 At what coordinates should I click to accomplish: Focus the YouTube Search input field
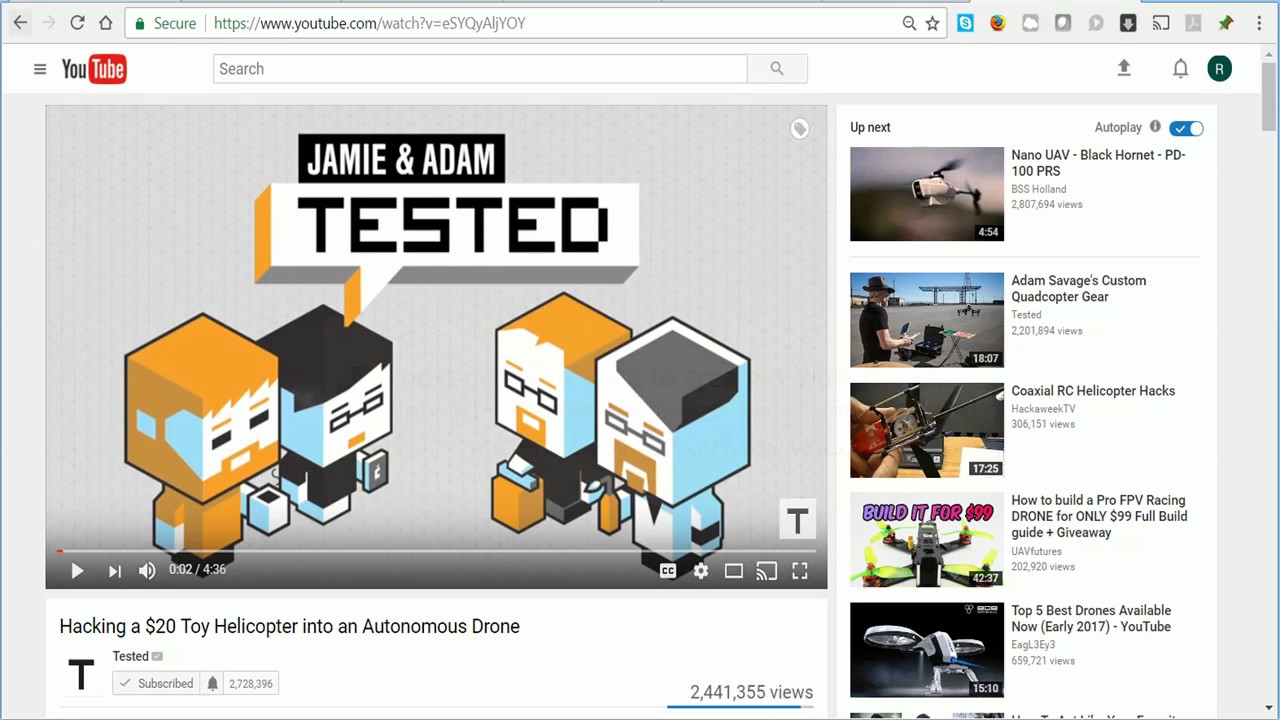tap(480, 69)
